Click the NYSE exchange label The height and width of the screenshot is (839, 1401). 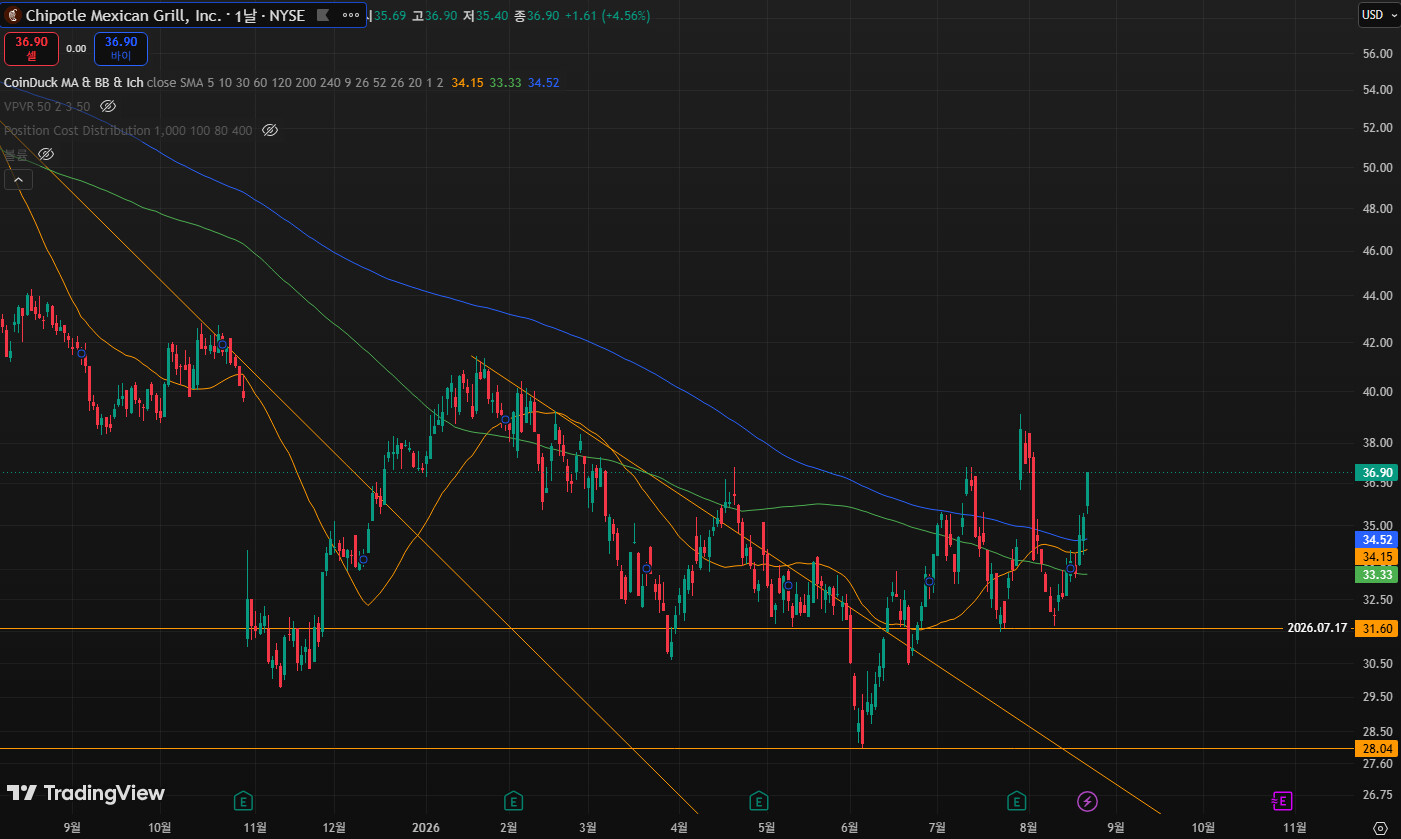[x=287, y=16]
